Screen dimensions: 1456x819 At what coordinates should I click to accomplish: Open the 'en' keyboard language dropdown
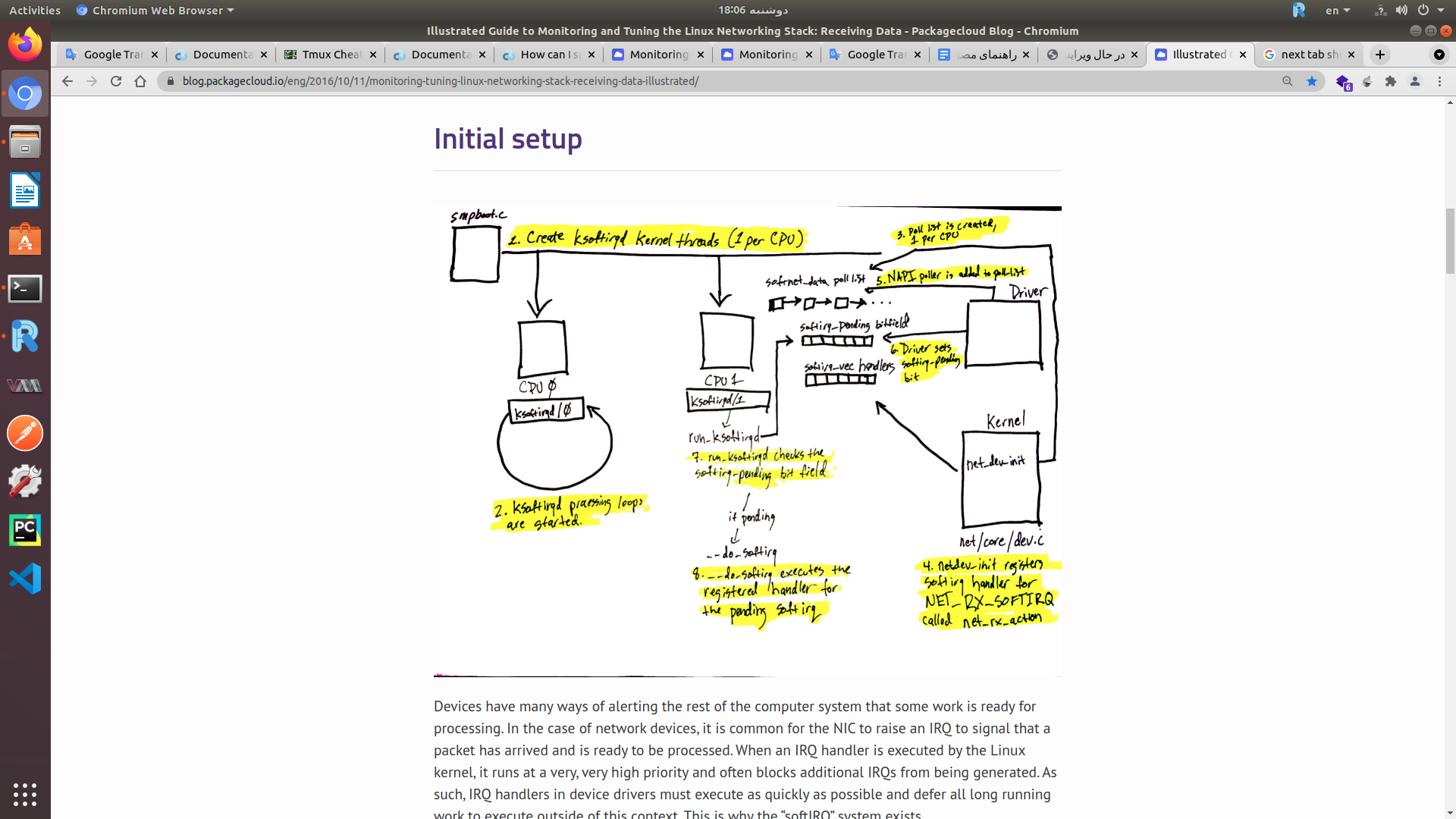click(1338, 11)
